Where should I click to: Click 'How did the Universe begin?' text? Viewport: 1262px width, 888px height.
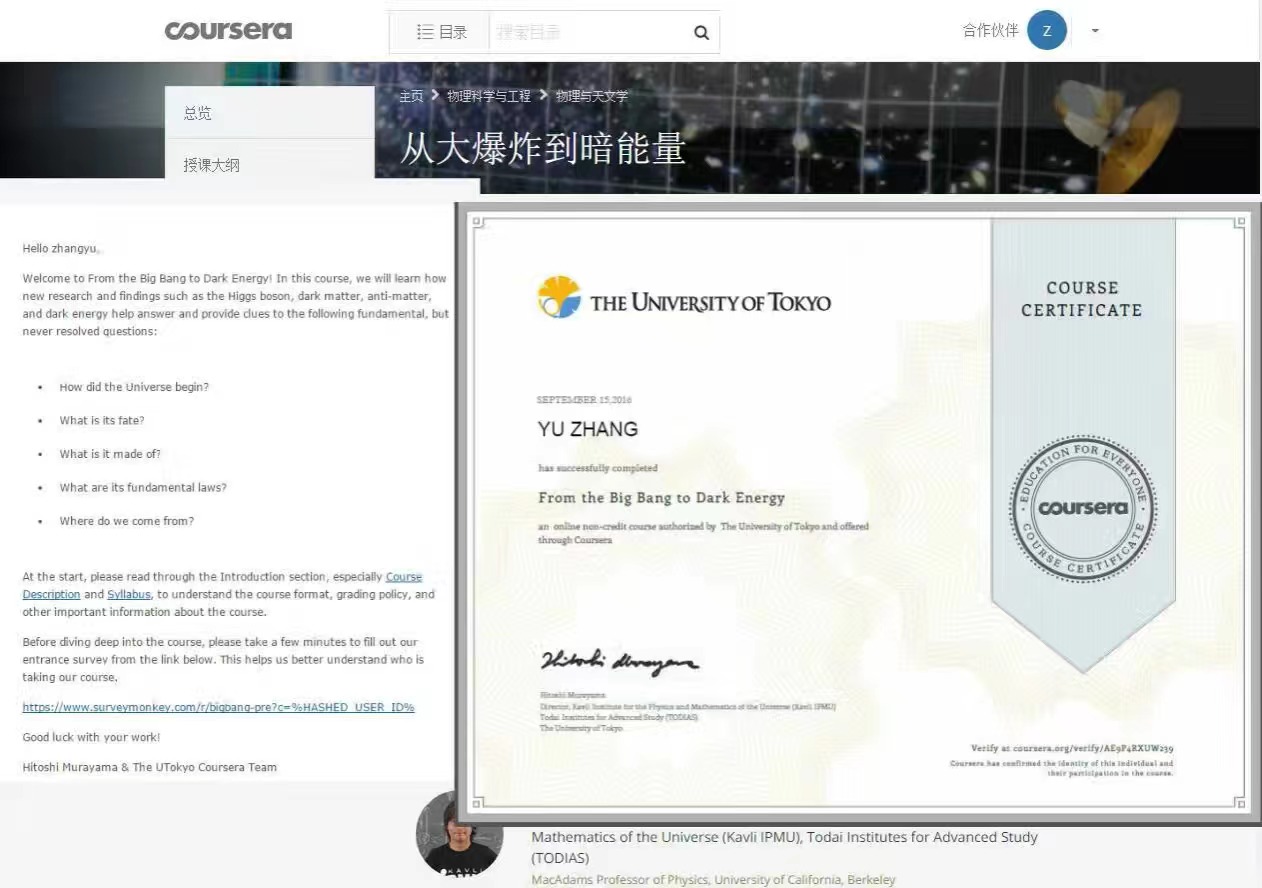(134, 387)
